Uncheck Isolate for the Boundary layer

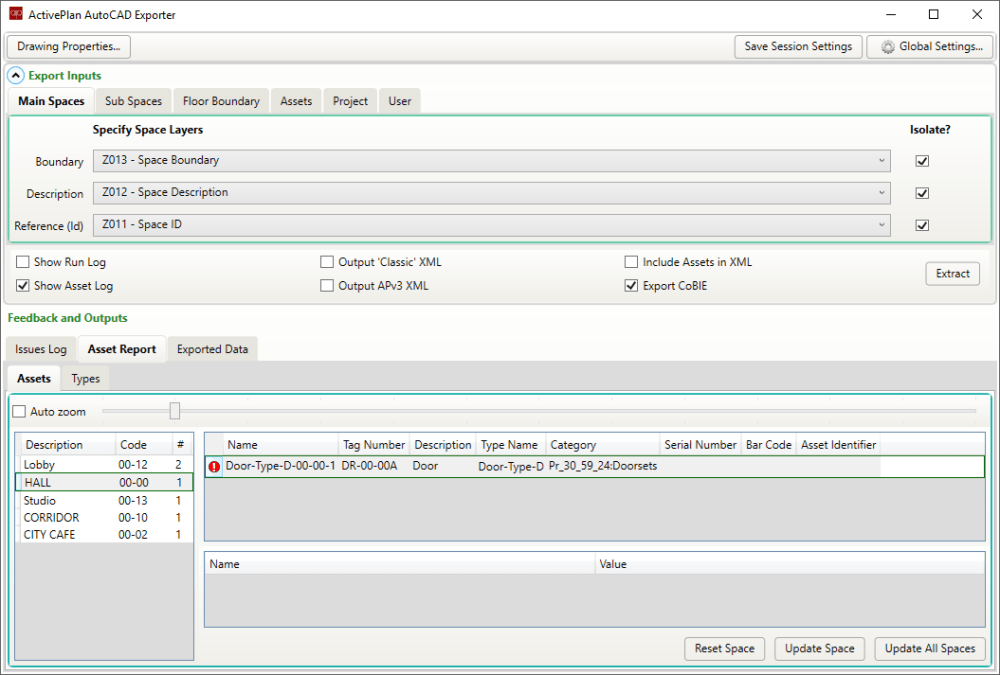(922, 160)
